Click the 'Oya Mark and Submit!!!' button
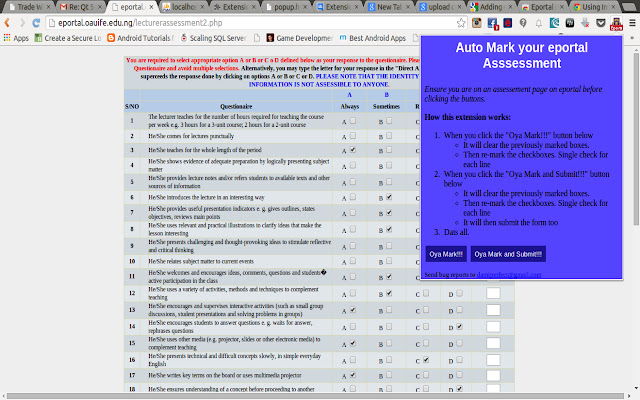Viewport: 640px width, 400px height. 508,254
